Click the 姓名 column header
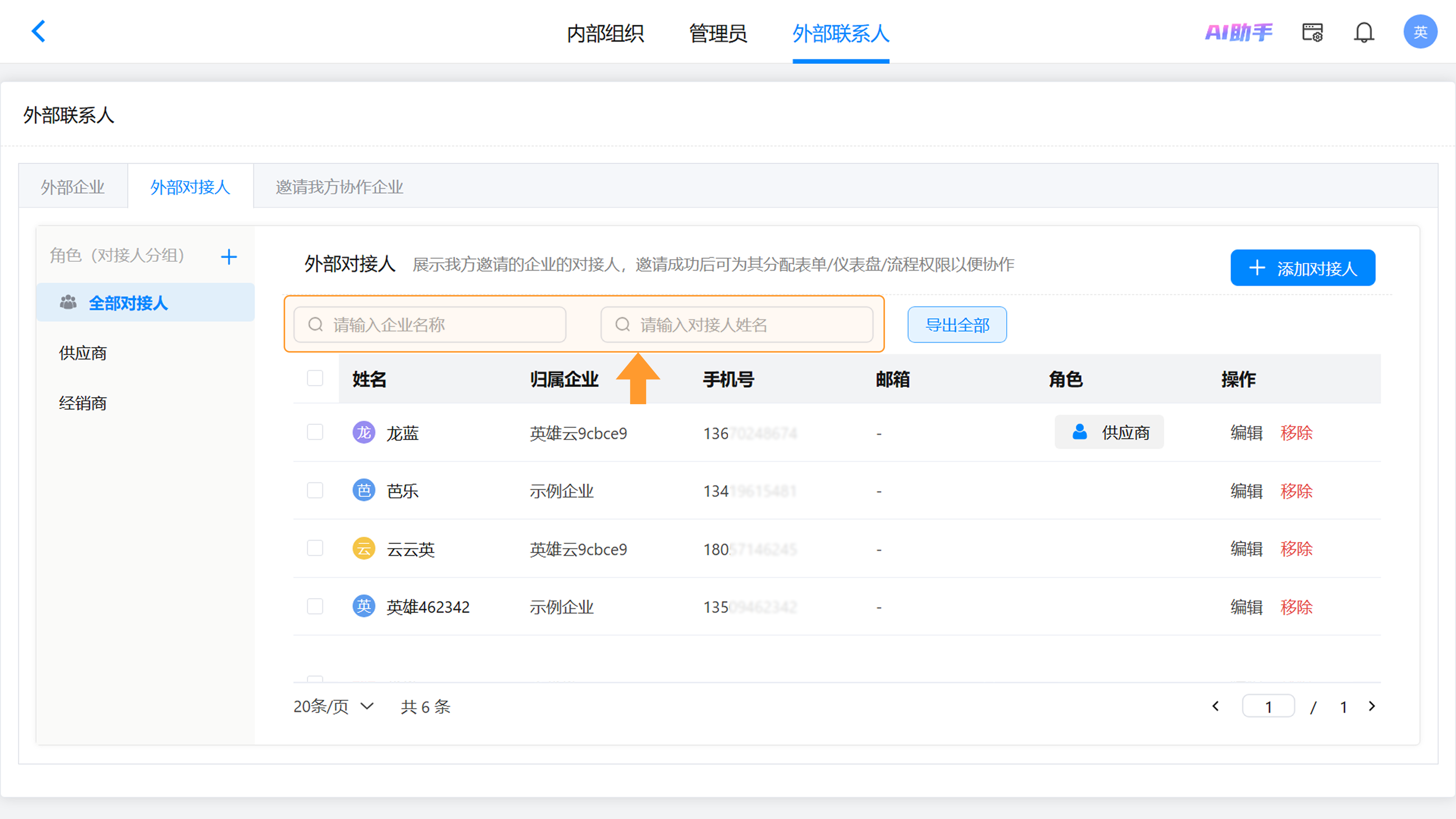The width and height of the screenshot is (1456, 819). 369,379
